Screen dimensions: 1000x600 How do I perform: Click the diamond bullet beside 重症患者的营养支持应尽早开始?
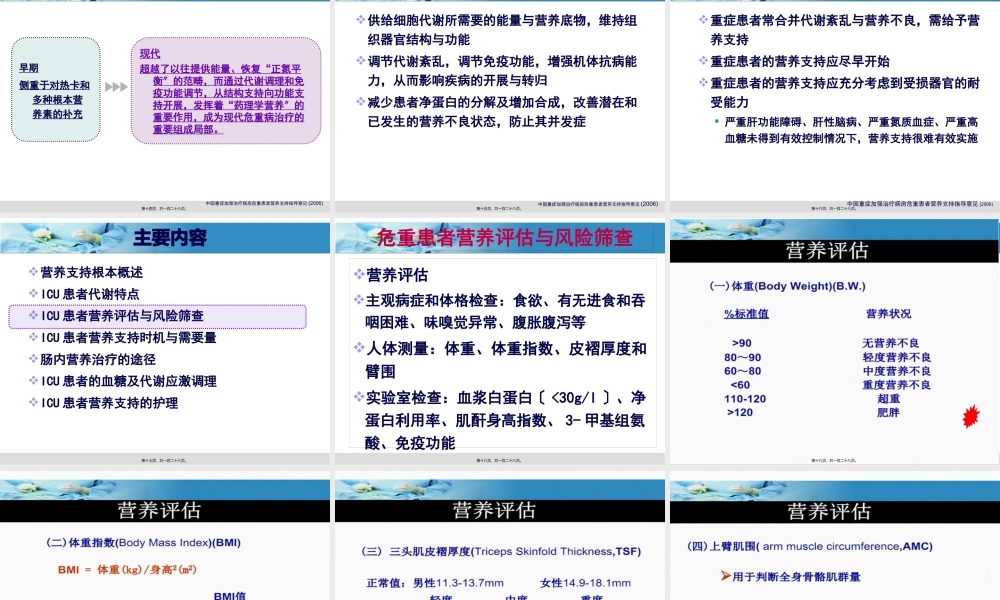[x=703, y=61]
